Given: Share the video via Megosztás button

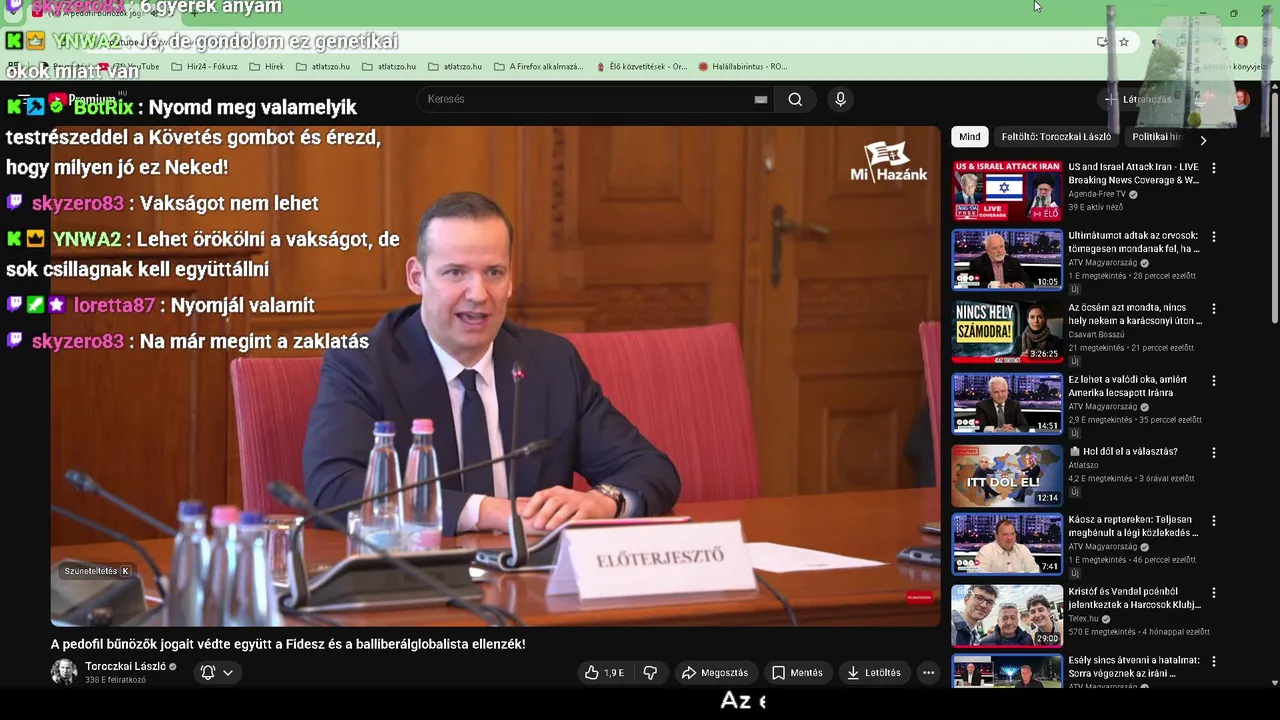Looking at the screenshot, I should (715, 673).
